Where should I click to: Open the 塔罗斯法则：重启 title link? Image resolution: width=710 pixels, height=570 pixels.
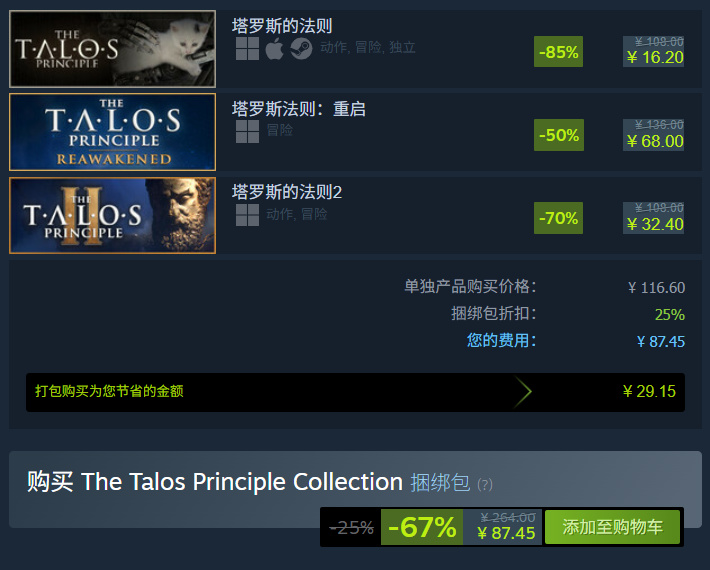pos(299,108)
